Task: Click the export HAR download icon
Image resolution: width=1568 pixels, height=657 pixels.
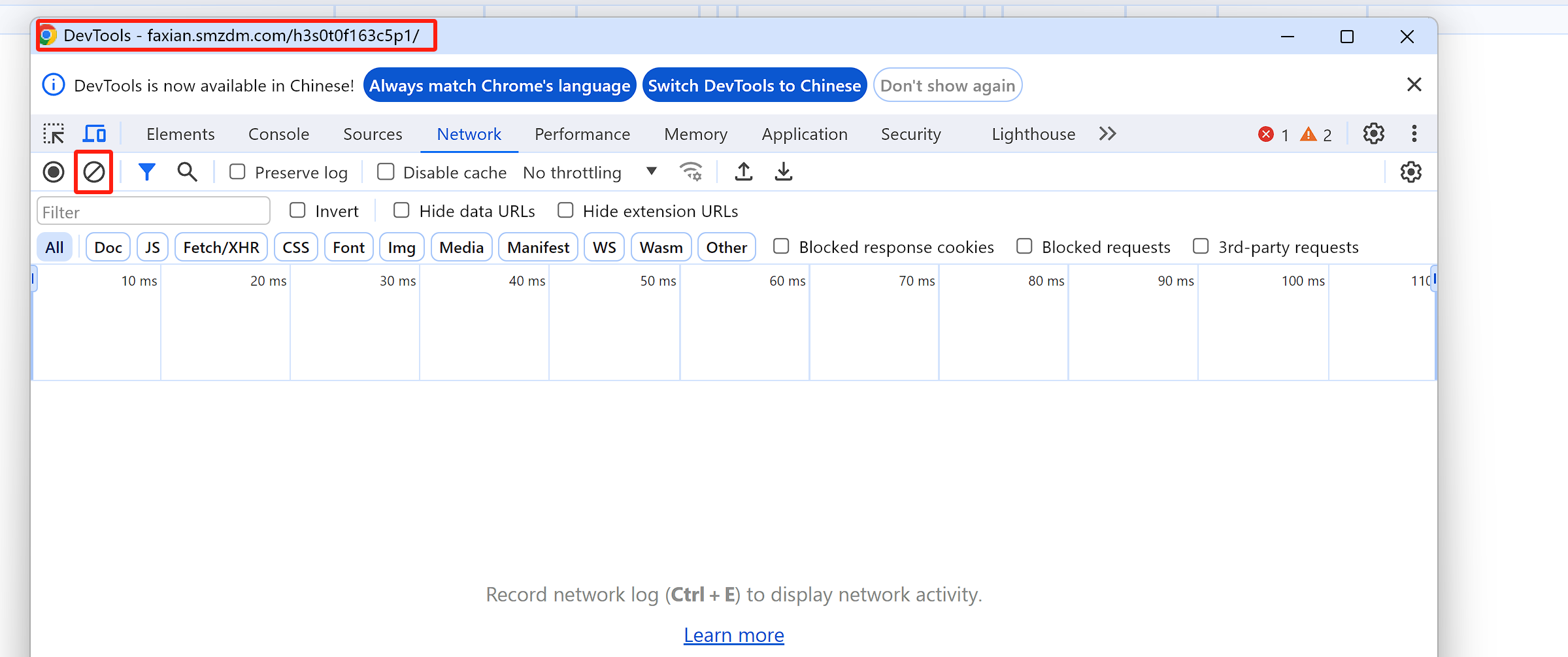Action: (784, 172)
